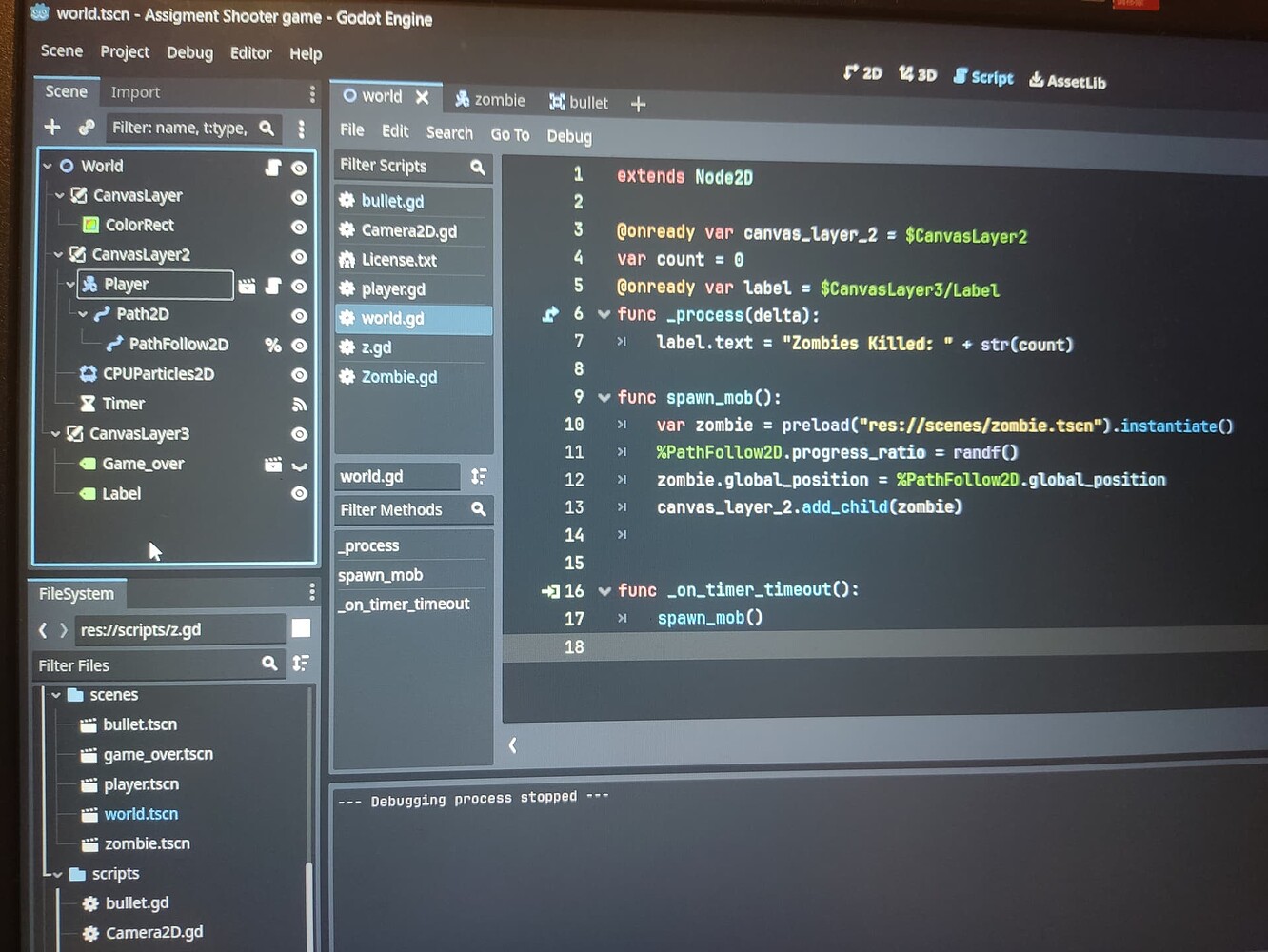Open the script attached to World node
The image size is (1268, 952).
(x=272, y=168)
